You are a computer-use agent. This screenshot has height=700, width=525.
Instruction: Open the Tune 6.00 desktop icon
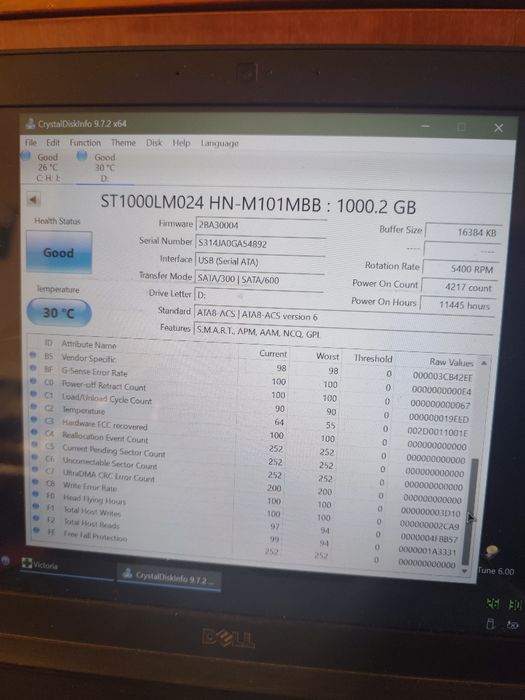(x=495, y=561)
